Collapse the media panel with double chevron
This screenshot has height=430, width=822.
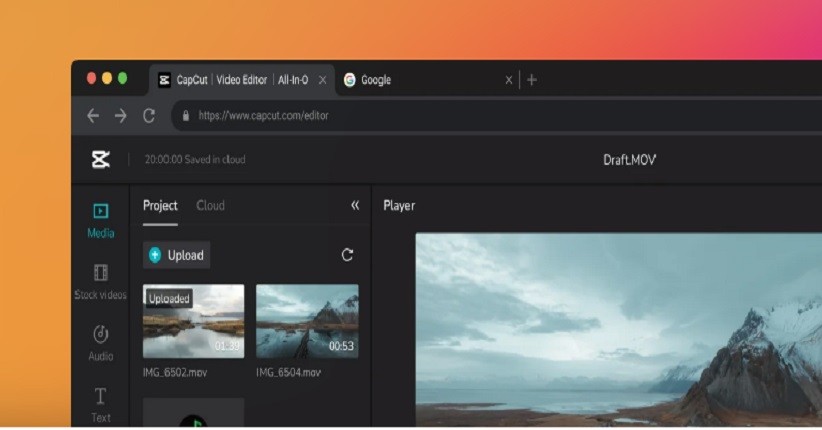pos(354,205)
